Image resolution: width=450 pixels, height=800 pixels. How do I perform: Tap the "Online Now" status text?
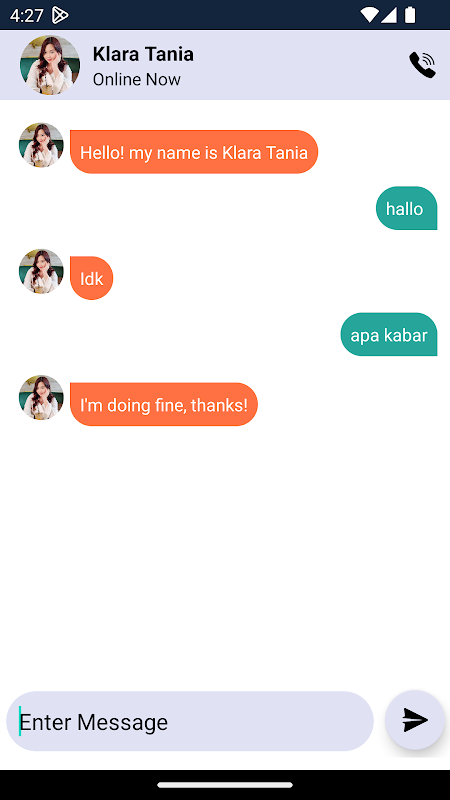tap(137, 80)
